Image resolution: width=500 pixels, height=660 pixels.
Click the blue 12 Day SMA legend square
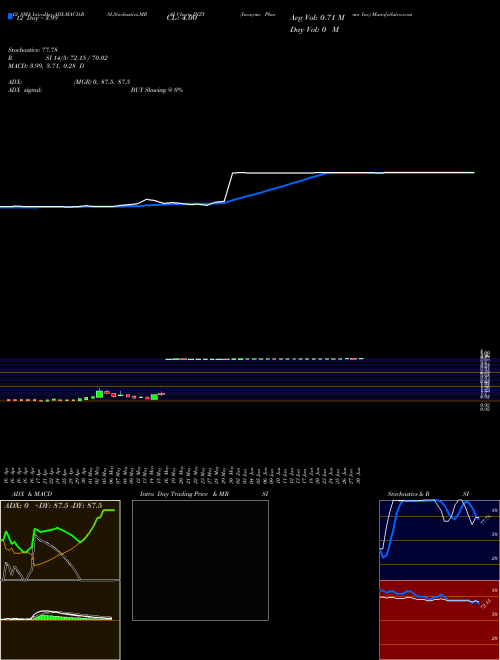10,16
